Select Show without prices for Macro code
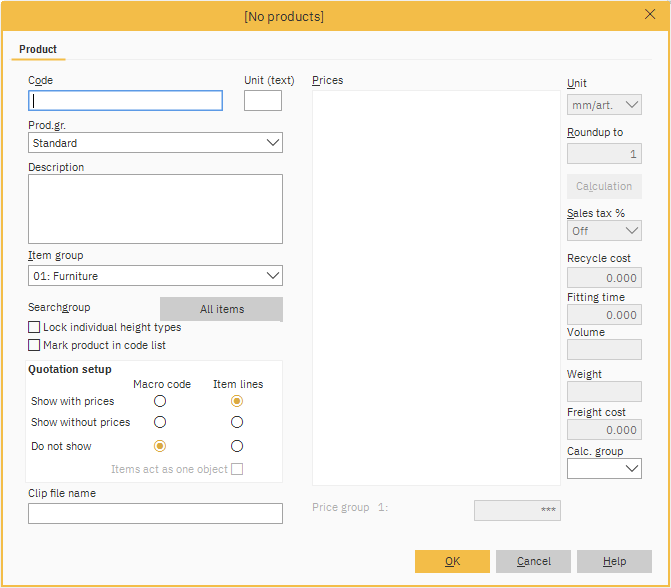This screenshot has height=588, width=671. [x=160, y=422]
